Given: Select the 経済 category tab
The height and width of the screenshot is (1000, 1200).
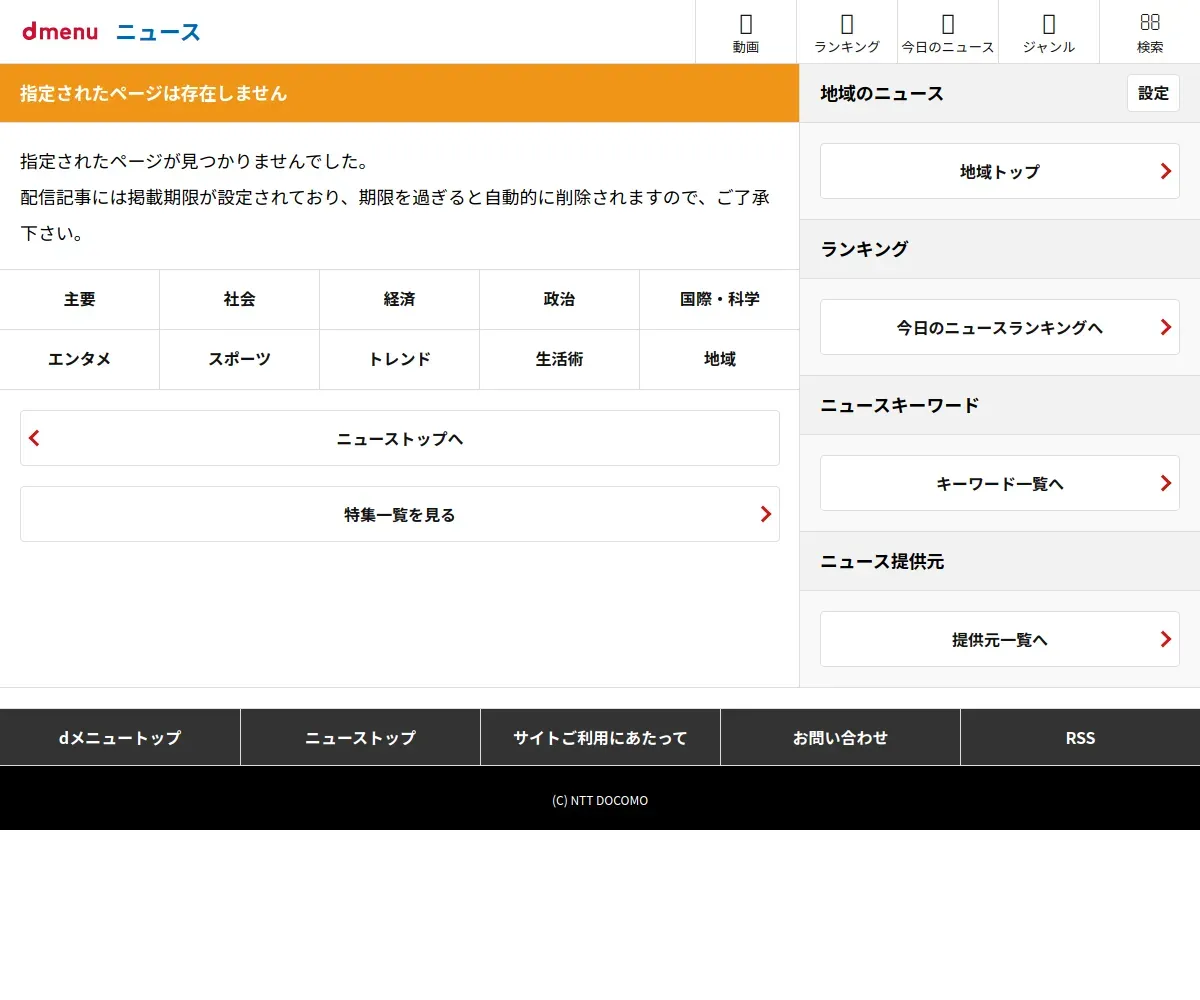Looking at the screenshot, I should click(400, 299).
